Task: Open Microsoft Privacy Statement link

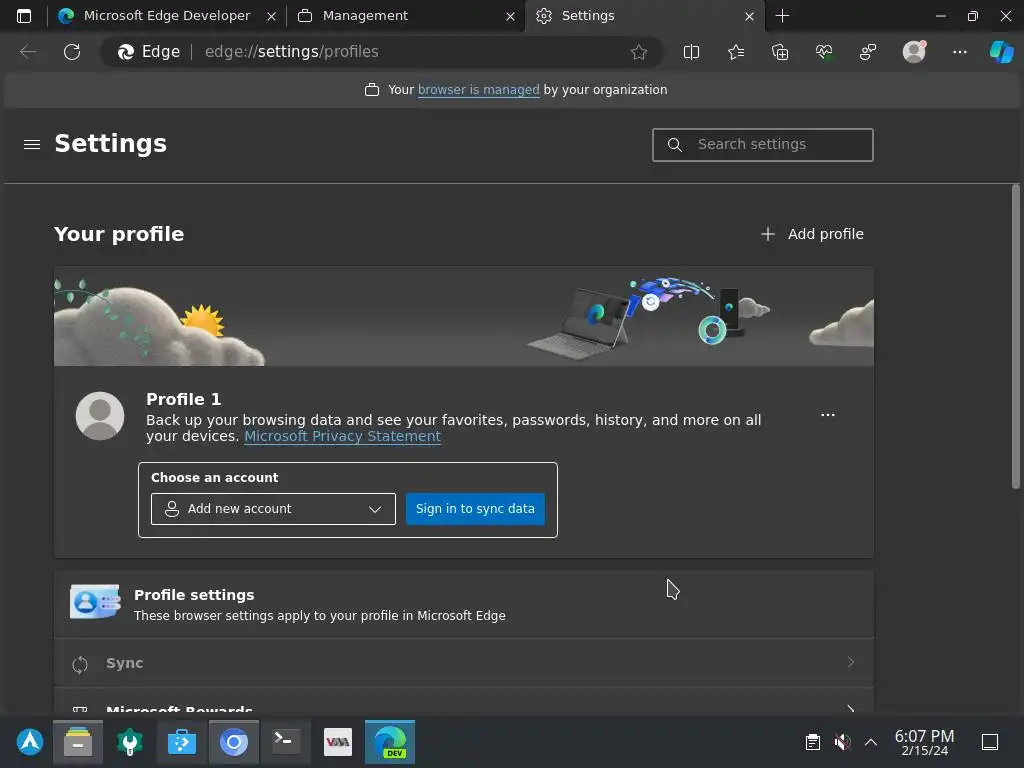Action: coord(342,436)
